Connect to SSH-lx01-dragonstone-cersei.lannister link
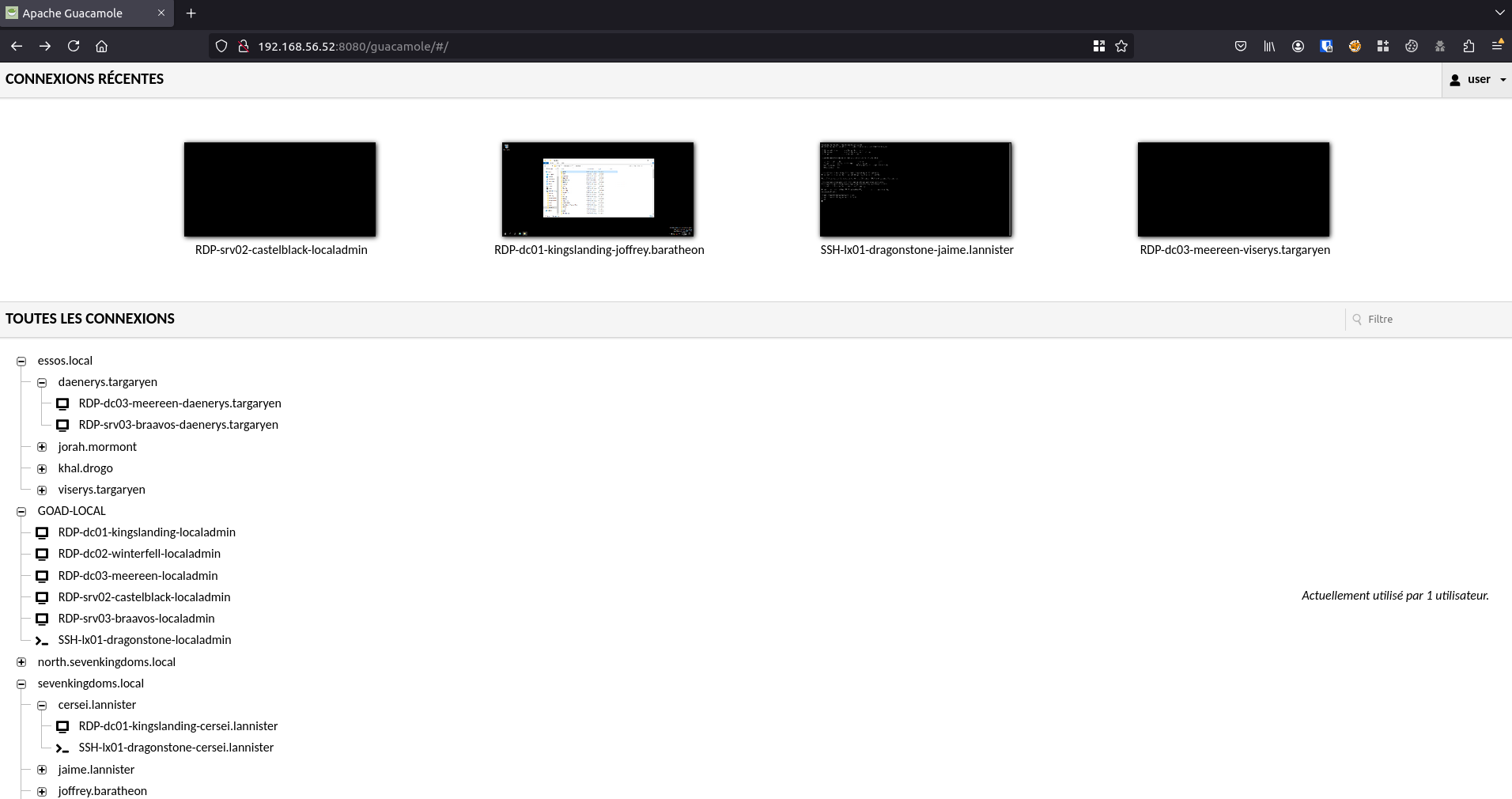 [176, 748]
